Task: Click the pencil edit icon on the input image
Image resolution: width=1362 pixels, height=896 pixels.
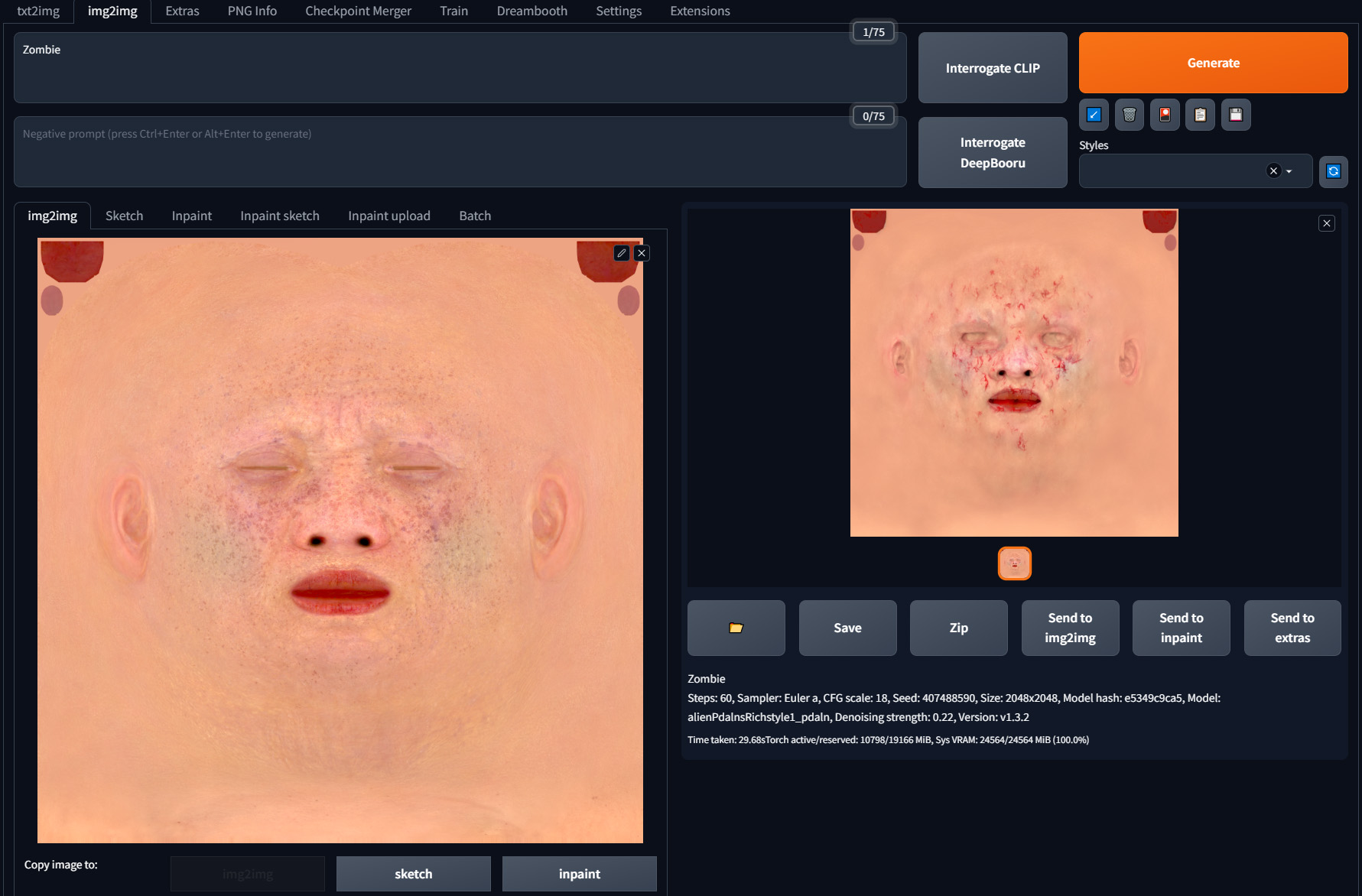Action: click(x=622, y=253)
